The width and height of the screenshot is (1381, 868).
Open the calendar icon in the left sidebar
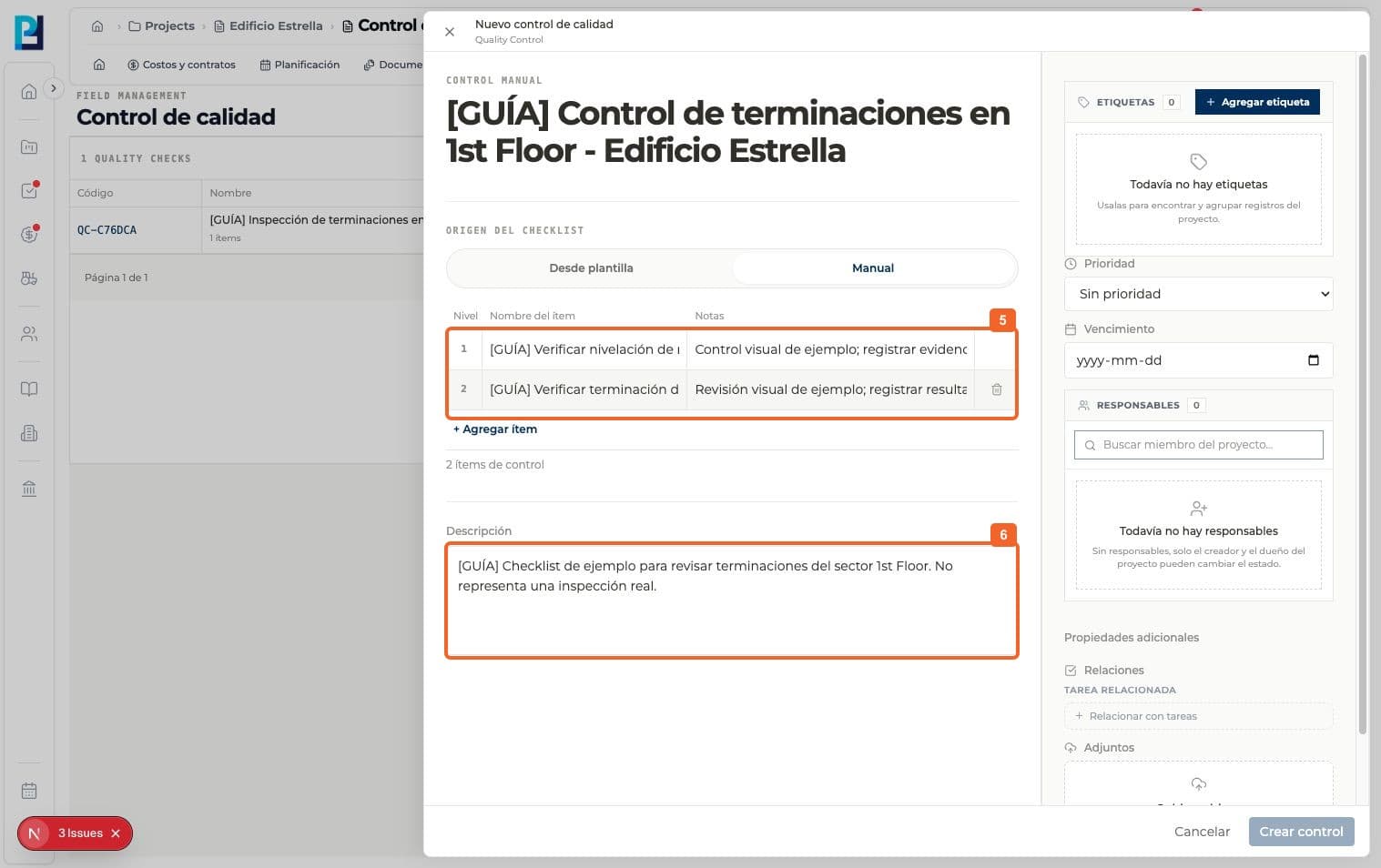point(29,791)
